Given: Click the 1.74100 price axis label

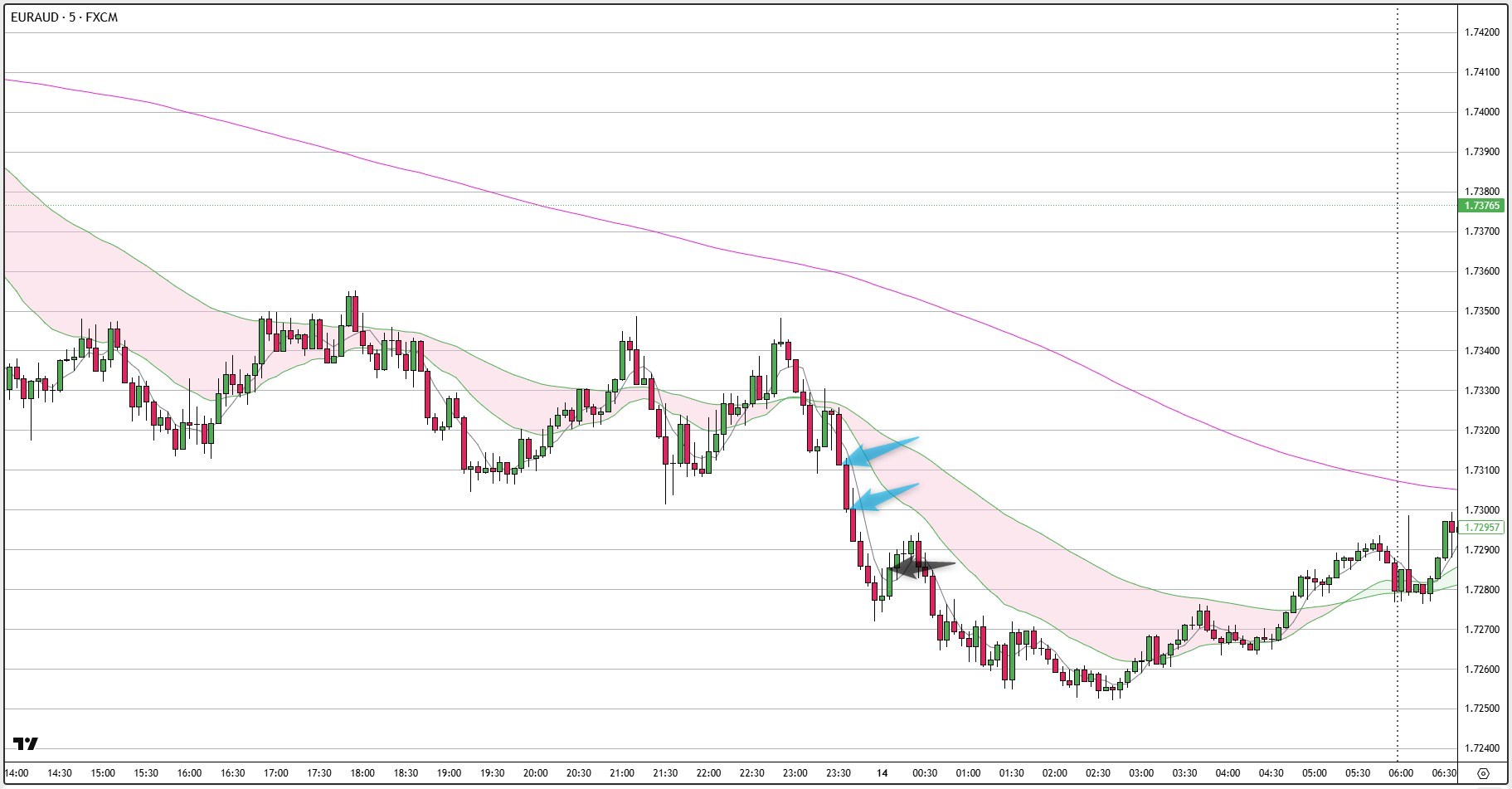Looking at the screenshot, I should pos(1481,72).
